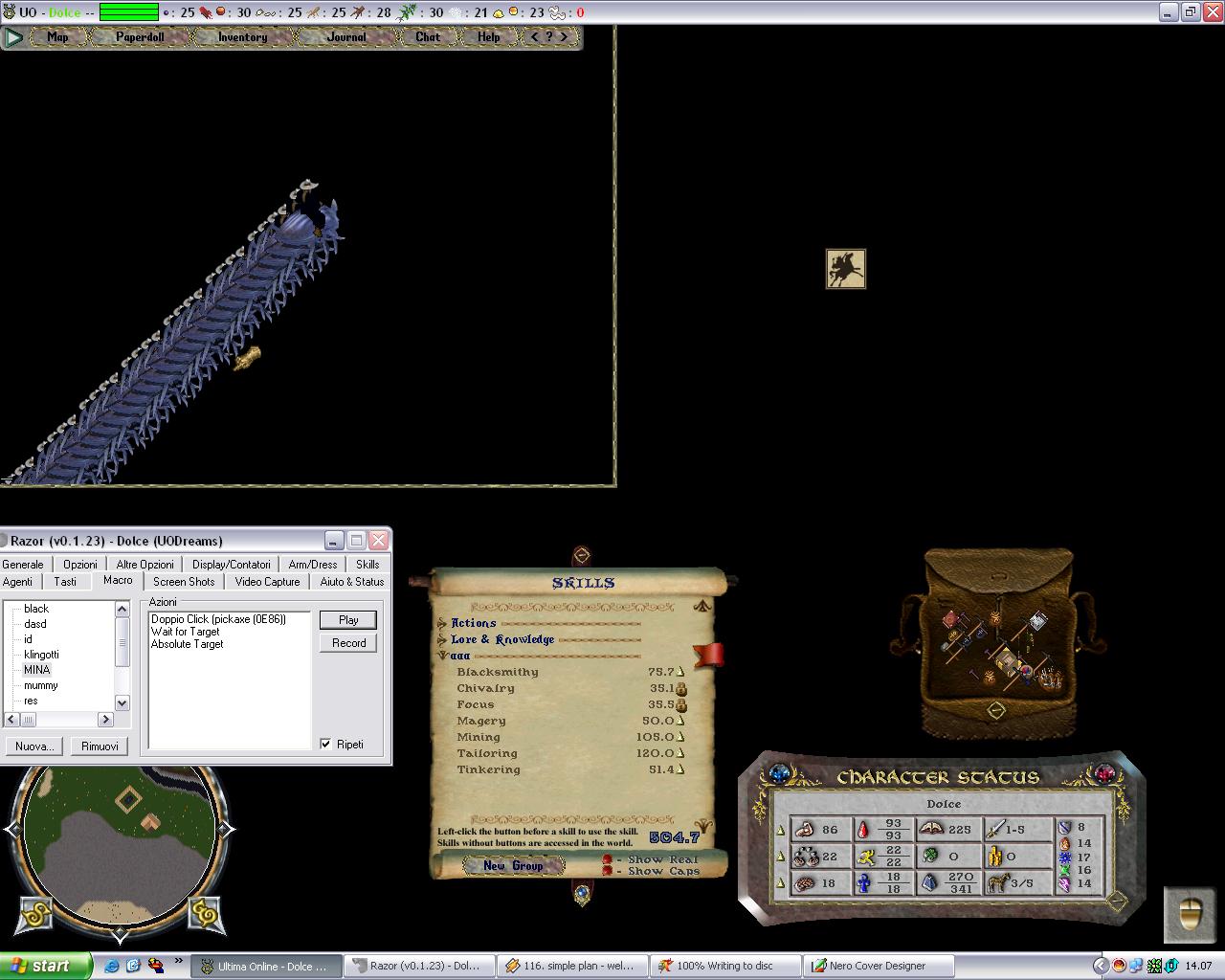1225x980 pixels.
Task: Click the macro list vertical scrollbar thumb
Action: (x=122, y=644)
